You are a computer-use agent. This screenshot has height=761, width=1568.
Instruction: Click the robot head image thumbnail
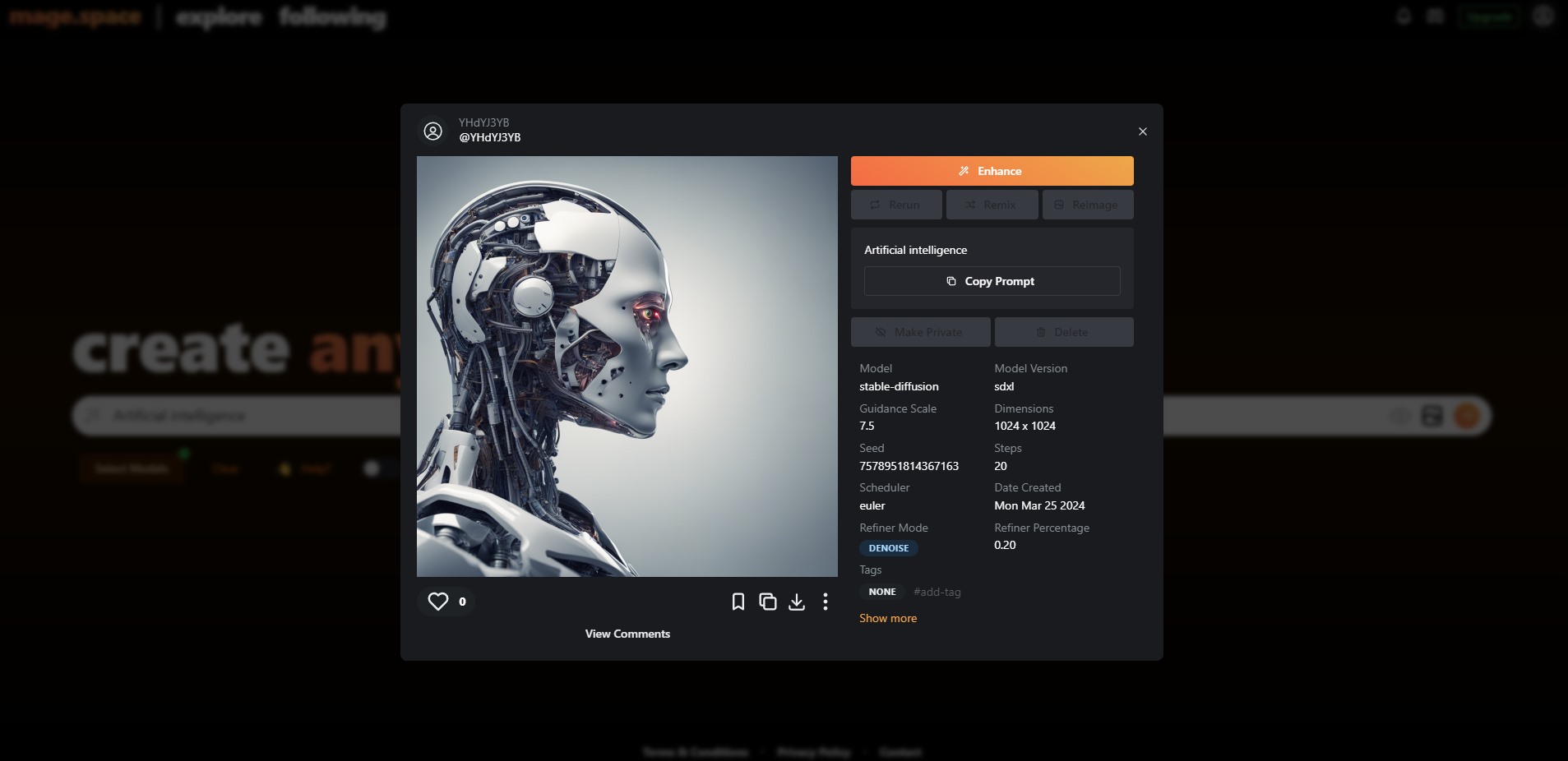[x=627, y=367]
